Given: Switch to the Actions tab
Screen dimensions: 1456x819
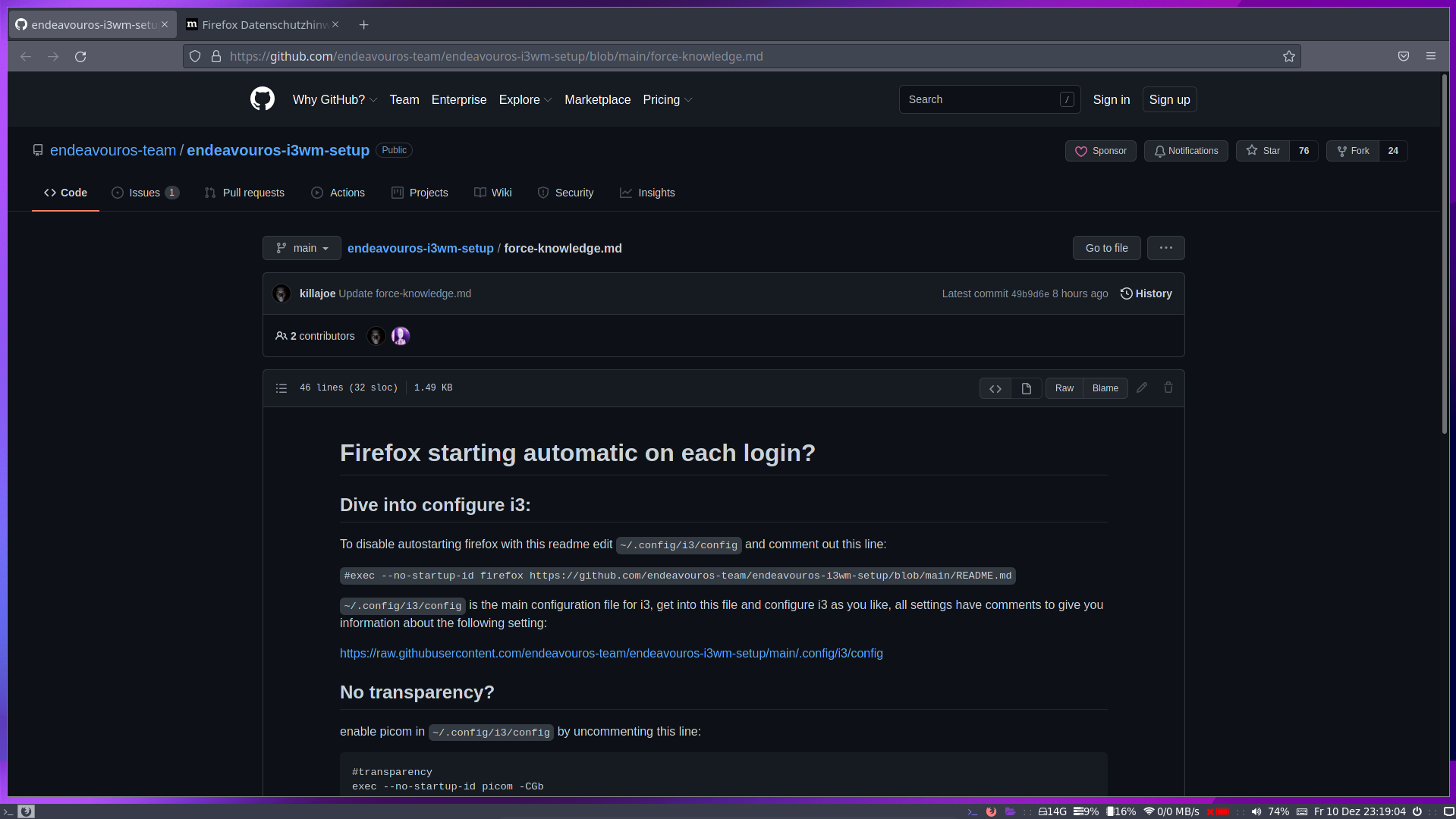Looking at the screenshot, I should point(338,193).
